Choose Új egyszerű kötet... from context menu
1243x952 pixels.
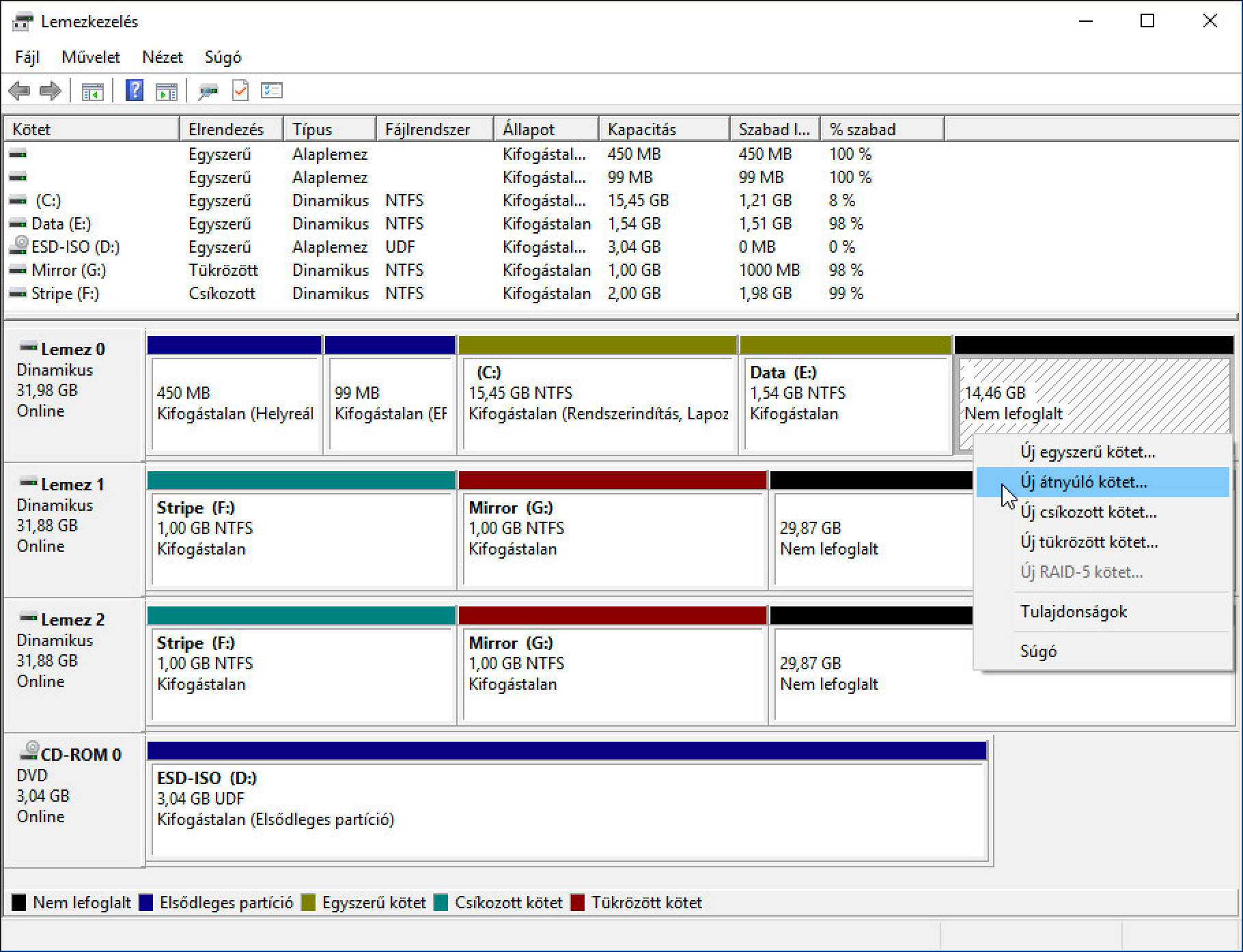tap(1103, 452)
